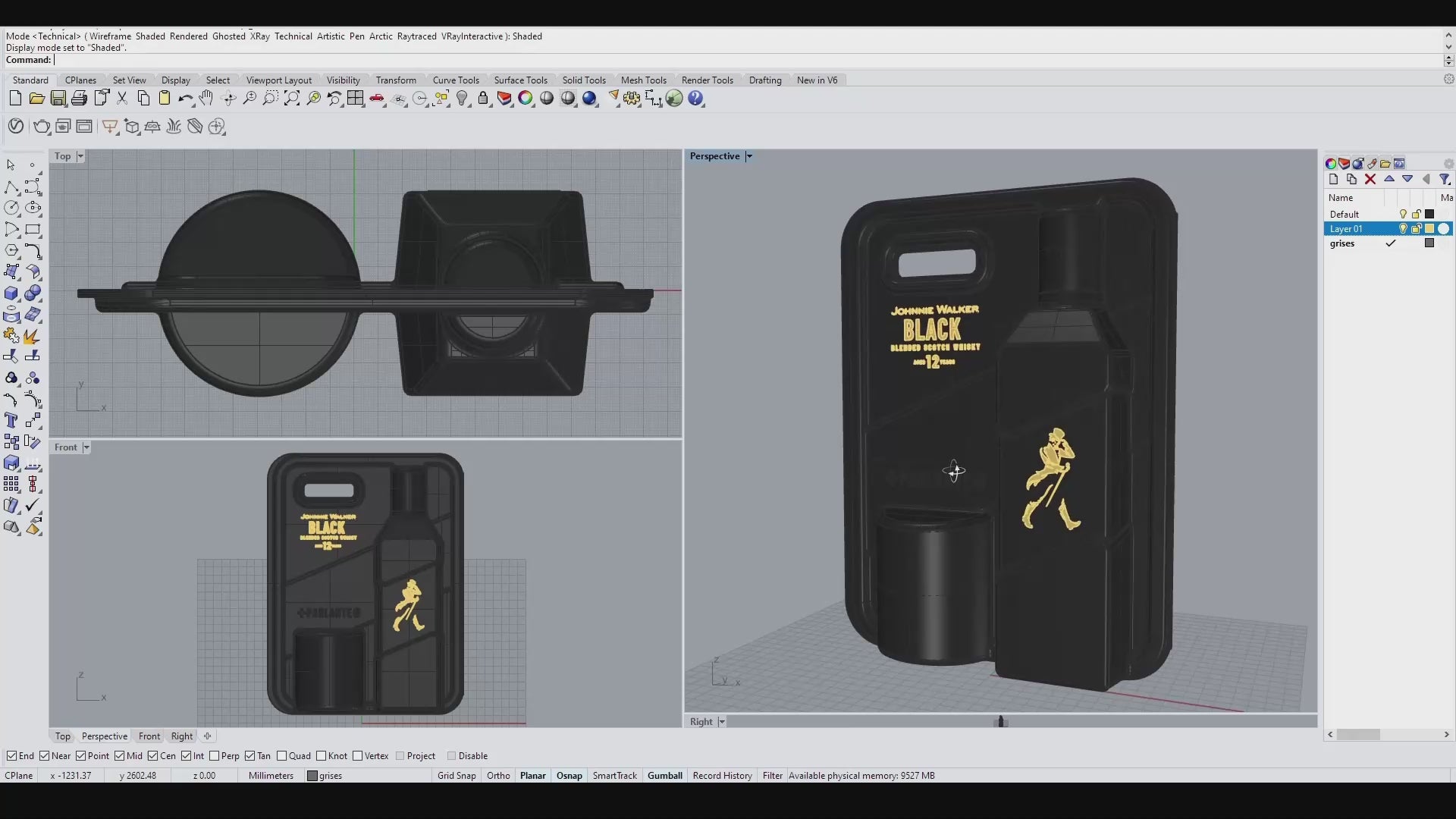
Task: Click the New layer icon in layers panel
Action: point(1334,179)
